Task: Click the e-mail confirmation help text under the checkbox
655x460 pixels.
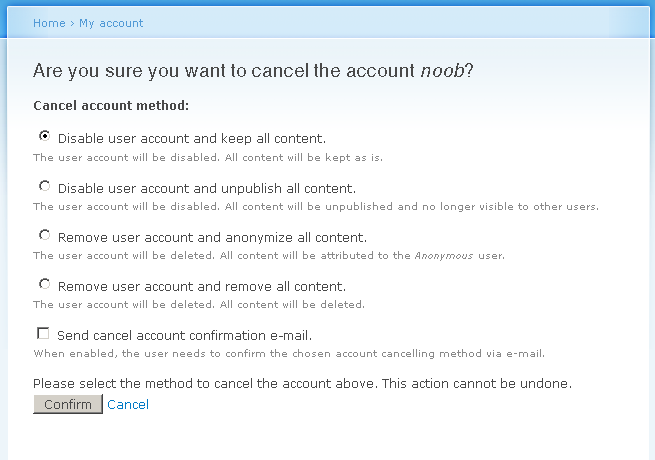Action: point(289,353)
